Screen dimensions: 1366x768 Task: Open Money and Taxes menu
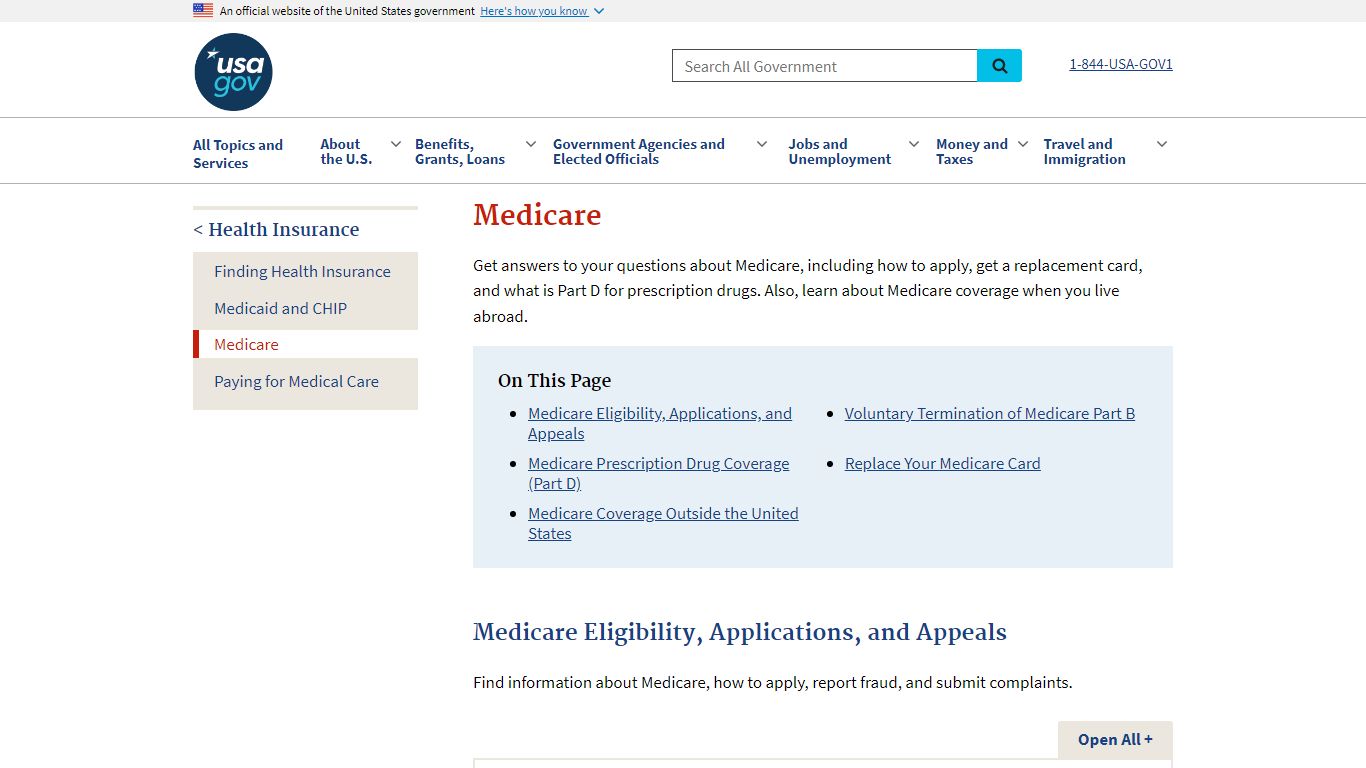point(971,152)
